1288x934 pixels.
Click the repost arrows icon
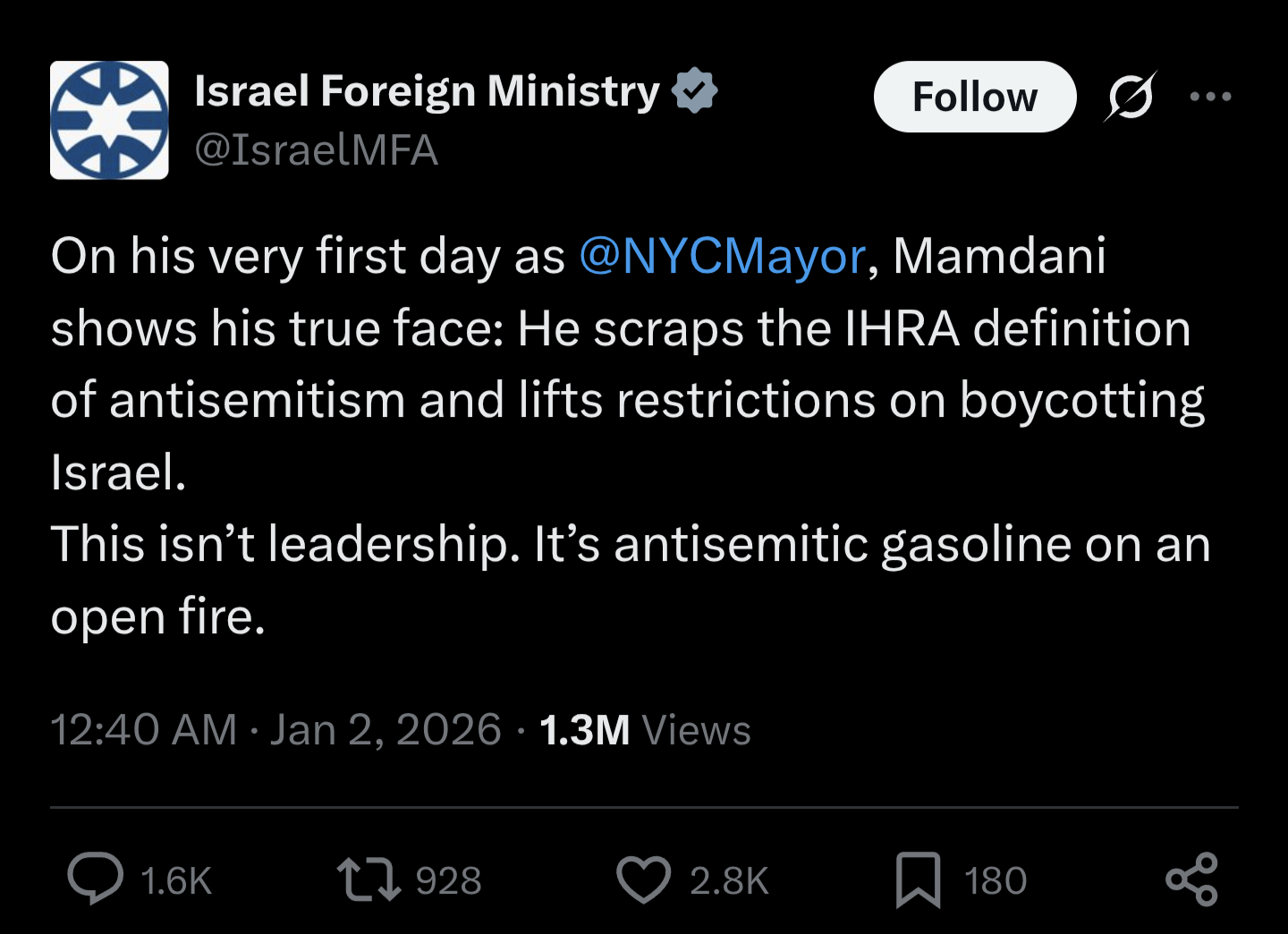tap(368, 879)
